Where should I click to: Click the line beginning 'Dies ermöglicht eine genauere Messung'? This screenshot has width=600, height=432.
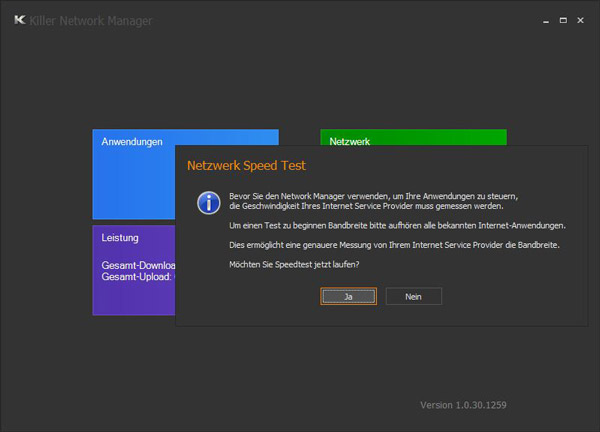(x=395, y=245)
